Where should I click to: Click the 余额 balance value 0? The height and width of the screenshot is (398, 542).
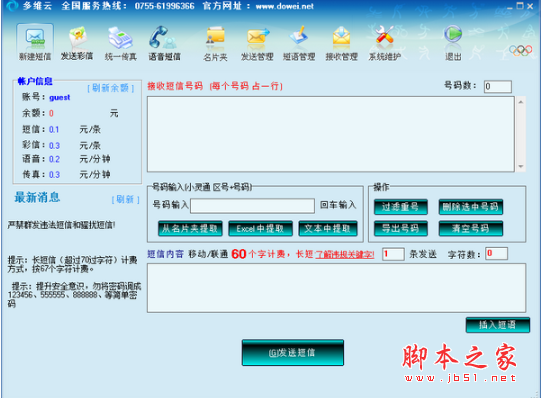point(51,113)
